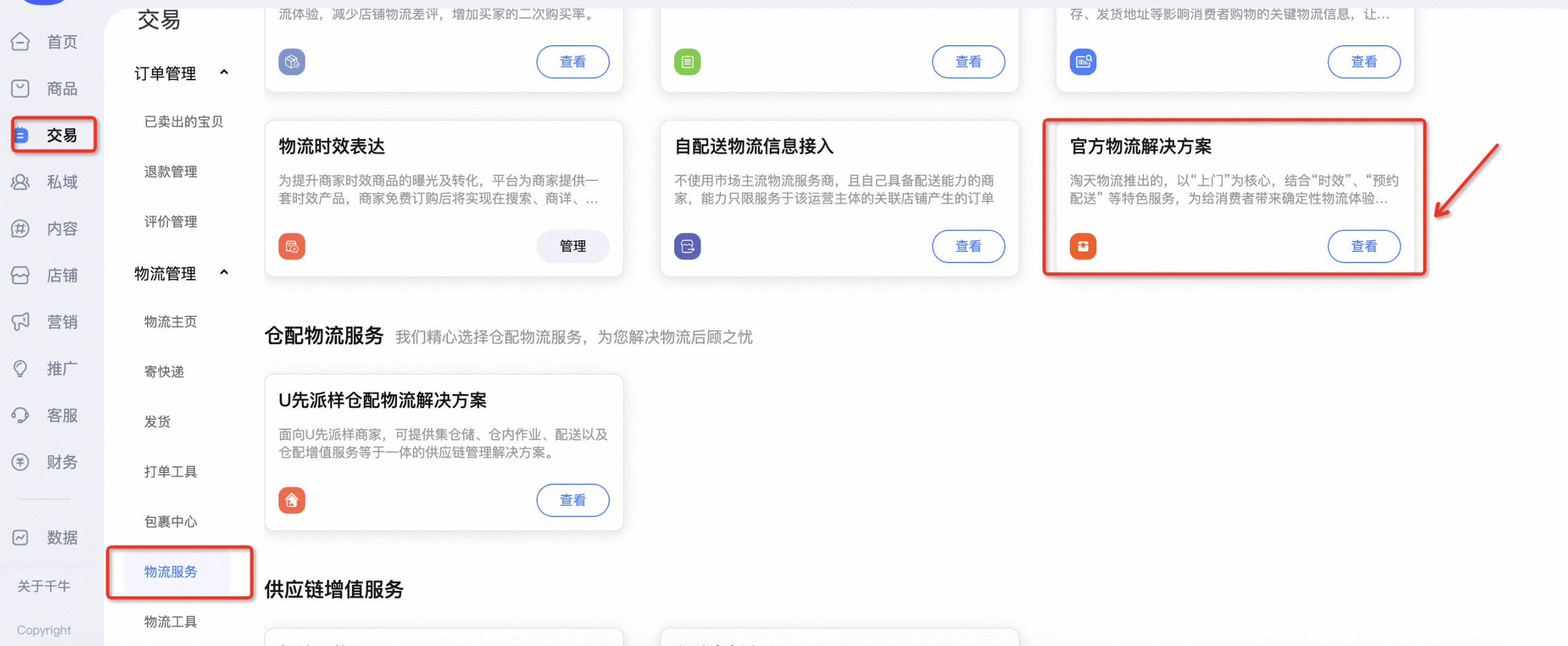Open 打单工具 menu item
The width and height of the screenshot is (1568, 646).
click(x=170, y=472)
